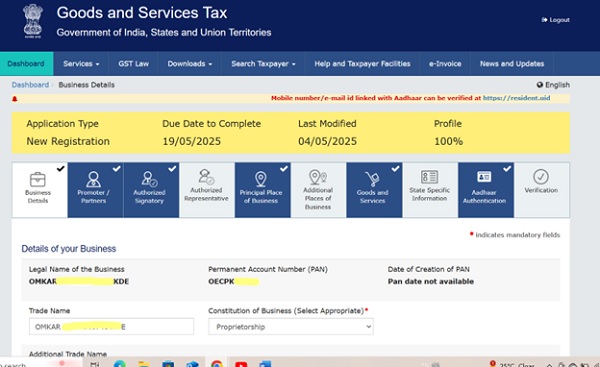The width and height of the screenshot is (600, 367).
Task: Open Help and Taxpayer Facilities menu
Action: pyautogui.click(x=362, y=64)
